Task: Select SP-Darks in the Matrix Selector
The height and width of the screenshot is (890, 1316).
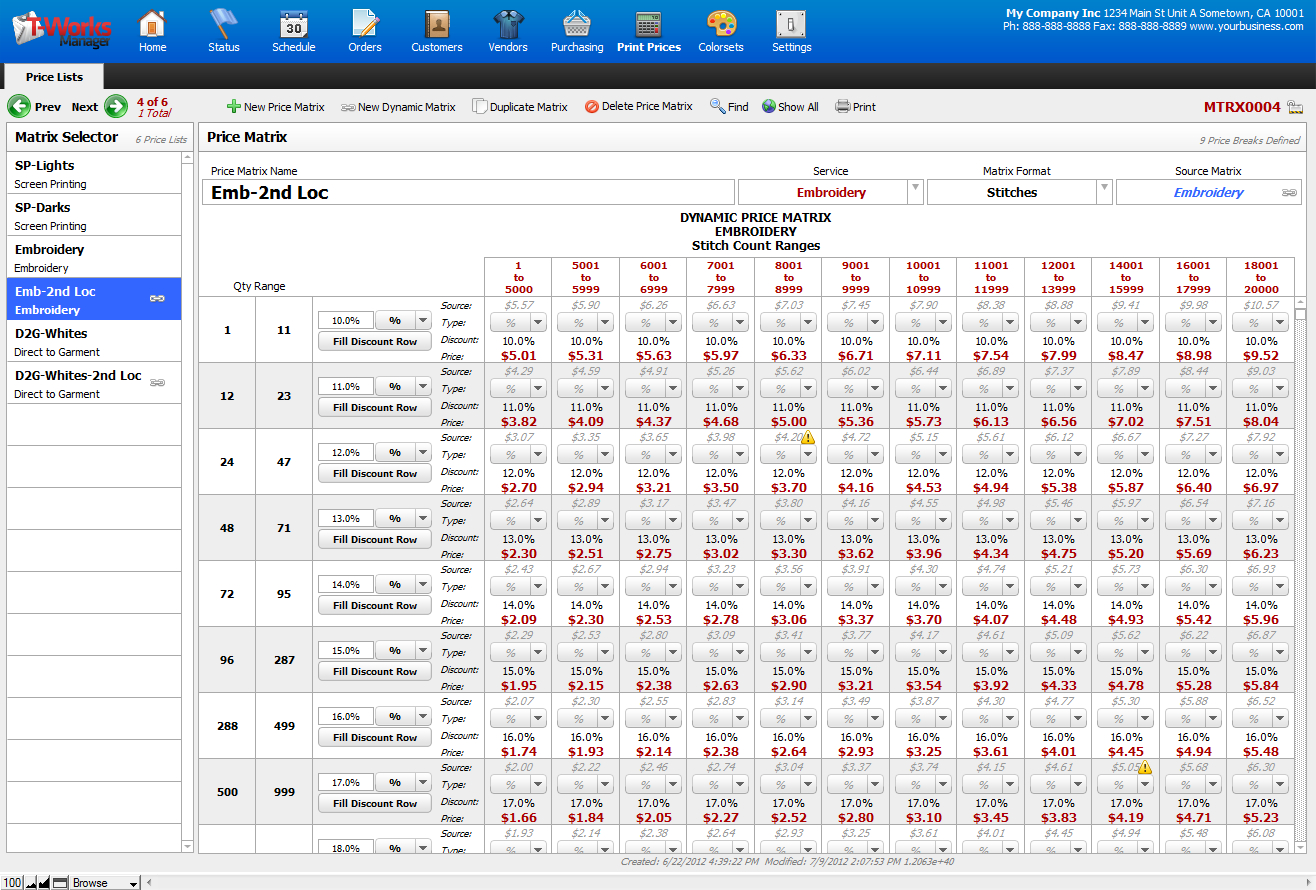Action: pos(94,216)
